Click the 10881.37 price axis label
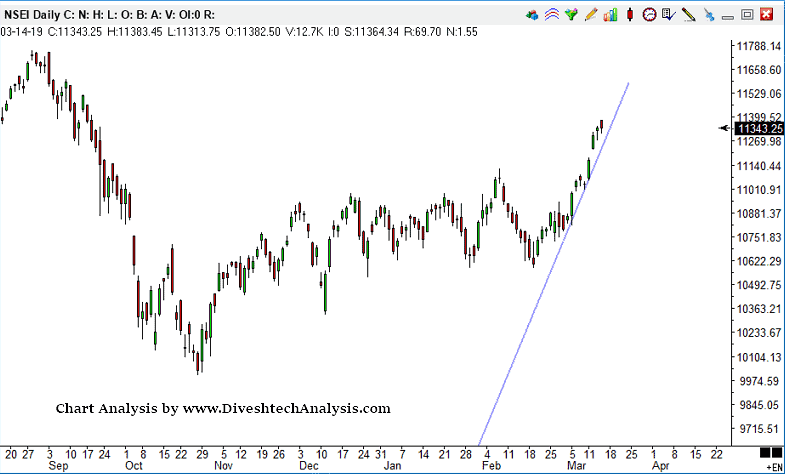Image resolution: width=785 pixels, height=474 pixels. (759, 214)
